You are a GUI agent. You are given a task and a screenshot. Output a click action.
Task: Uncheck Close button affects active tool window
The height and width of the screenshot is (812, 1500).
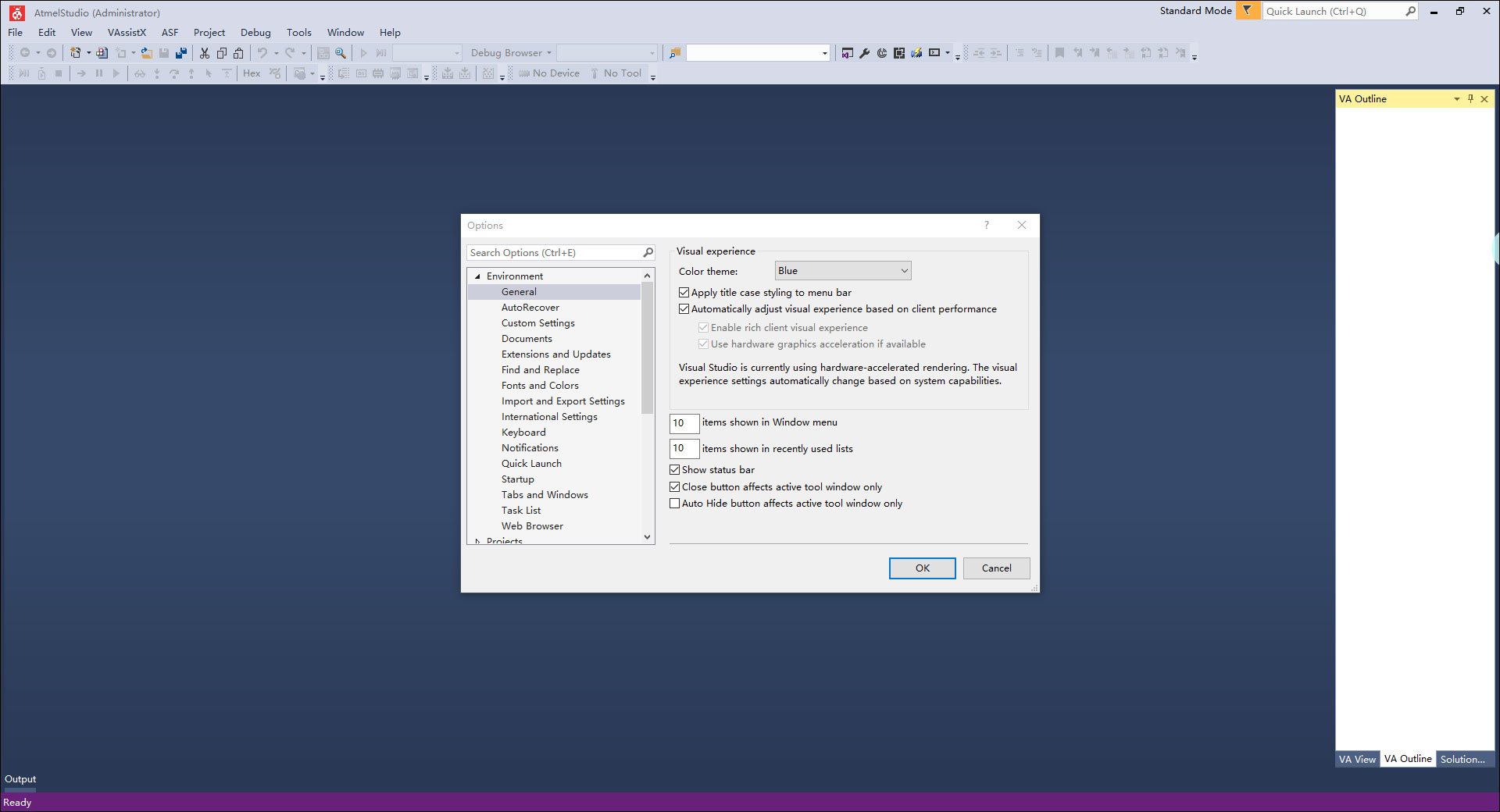pos(675,487)
